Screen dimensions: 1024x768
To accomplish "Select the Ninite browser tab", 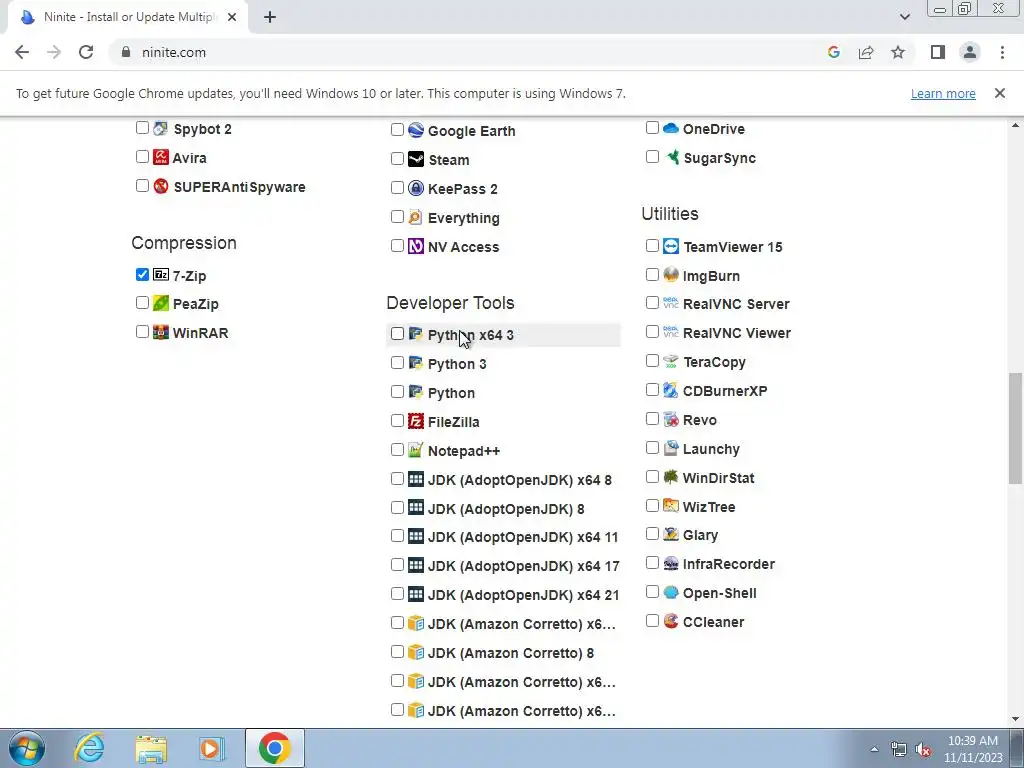I will click(128, 17).
